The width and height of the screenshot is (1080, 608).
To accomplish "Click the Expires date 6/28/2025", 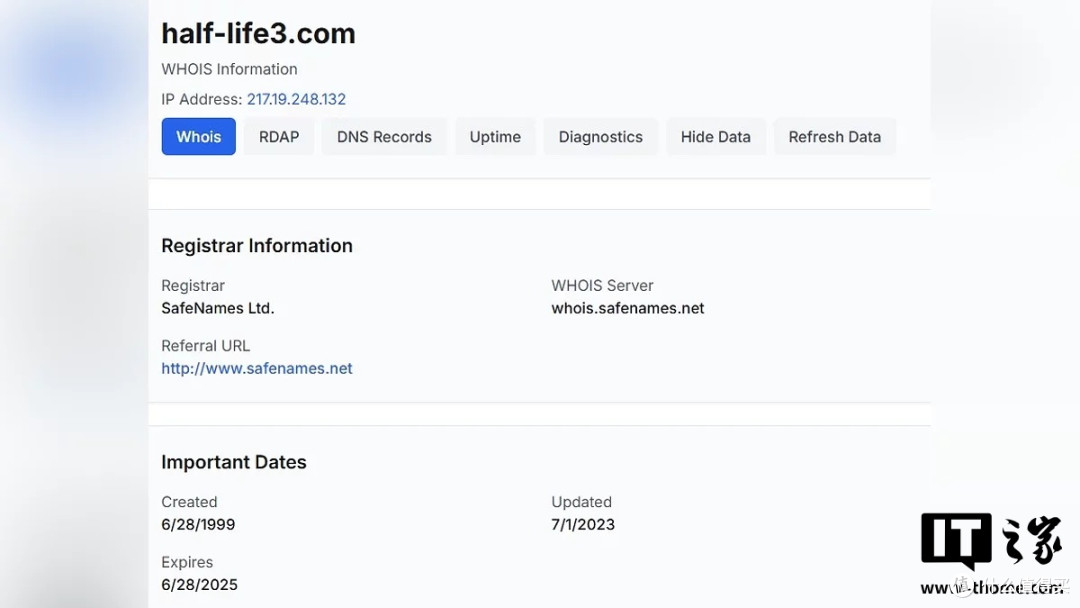I will pos(199,585).
